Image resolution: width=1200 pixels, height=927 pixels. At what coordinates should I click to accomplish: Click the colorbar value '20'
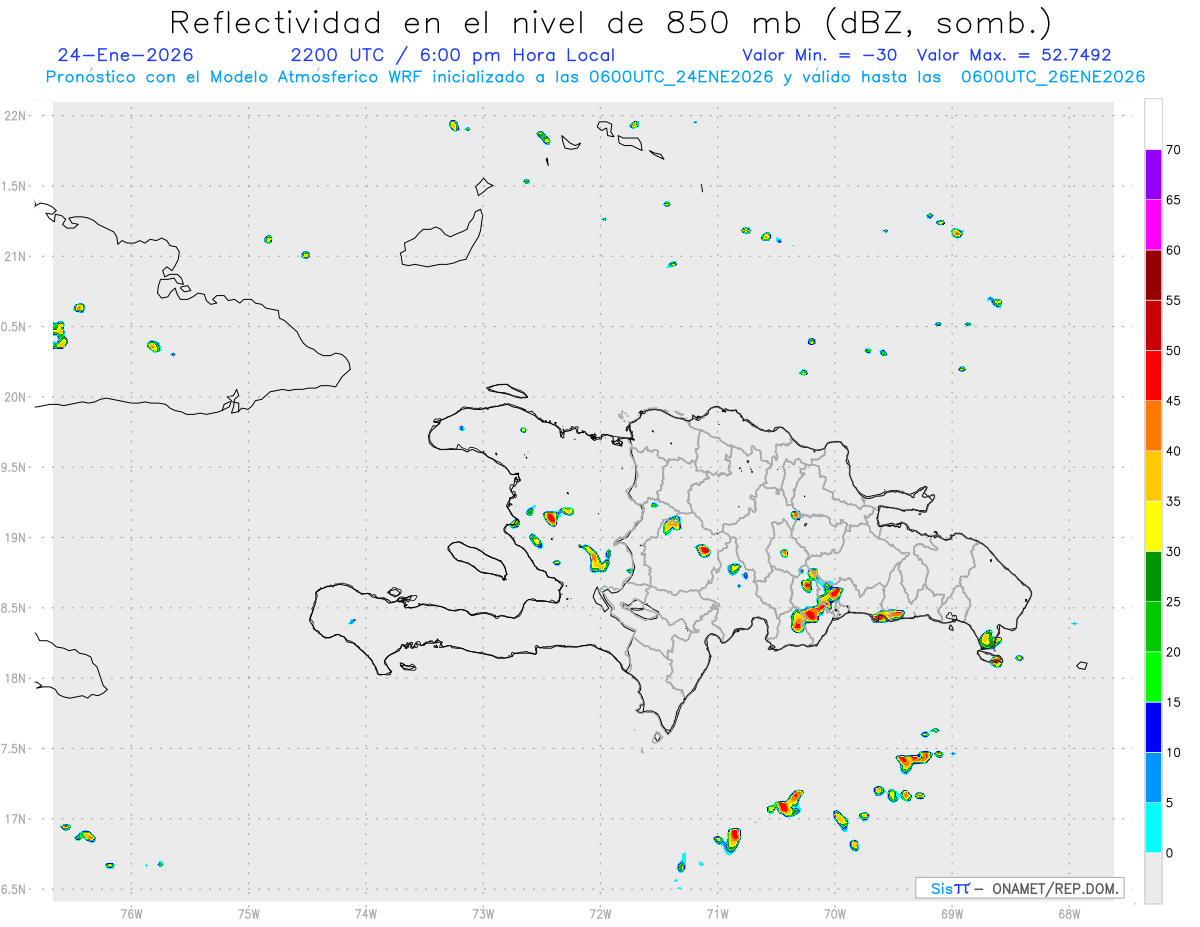pos(1173,652)
